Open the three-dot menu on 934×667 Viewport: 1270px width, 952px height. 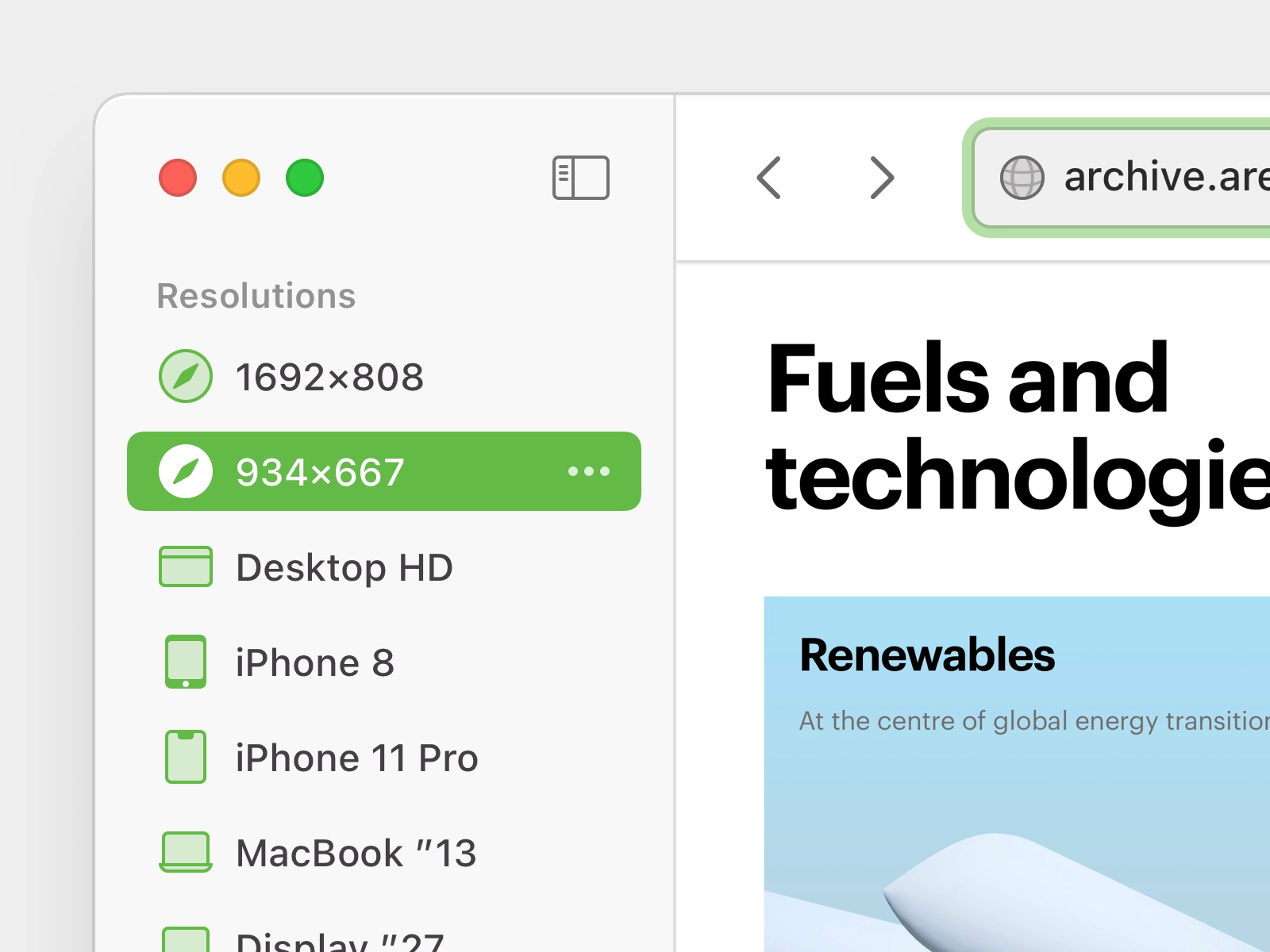589,471
